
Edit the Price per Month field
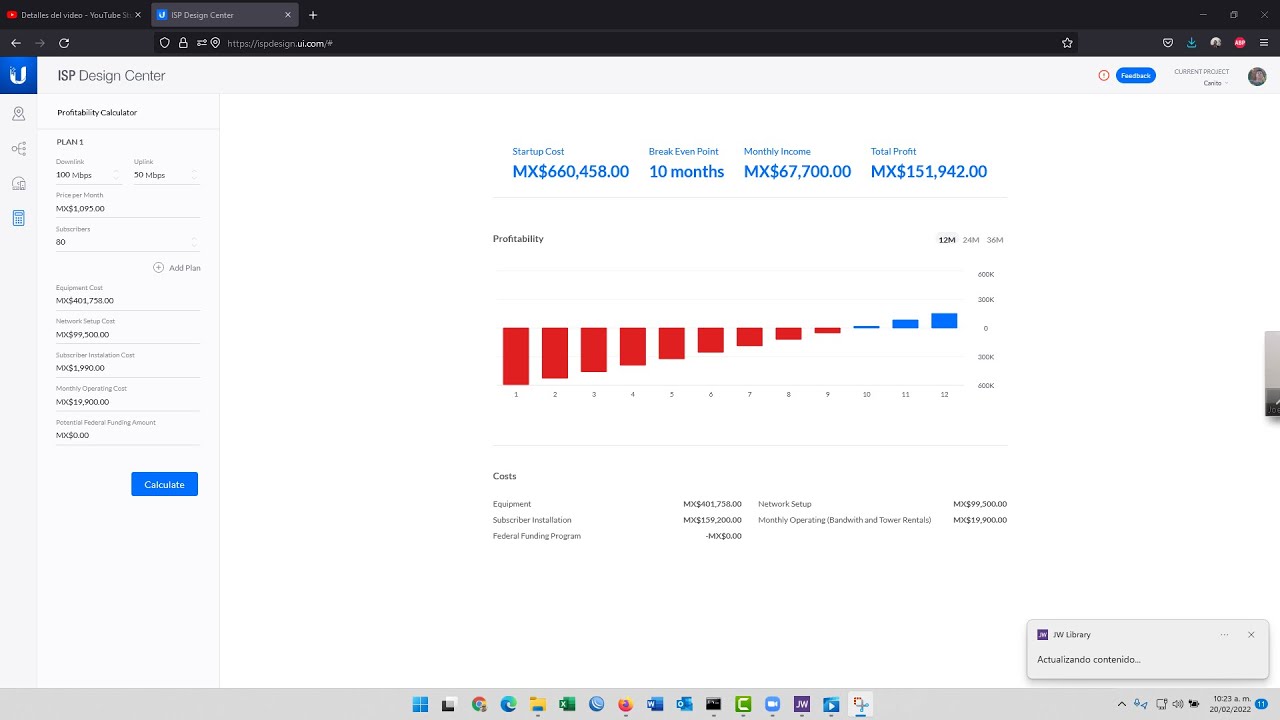click(x=128, y=209)
